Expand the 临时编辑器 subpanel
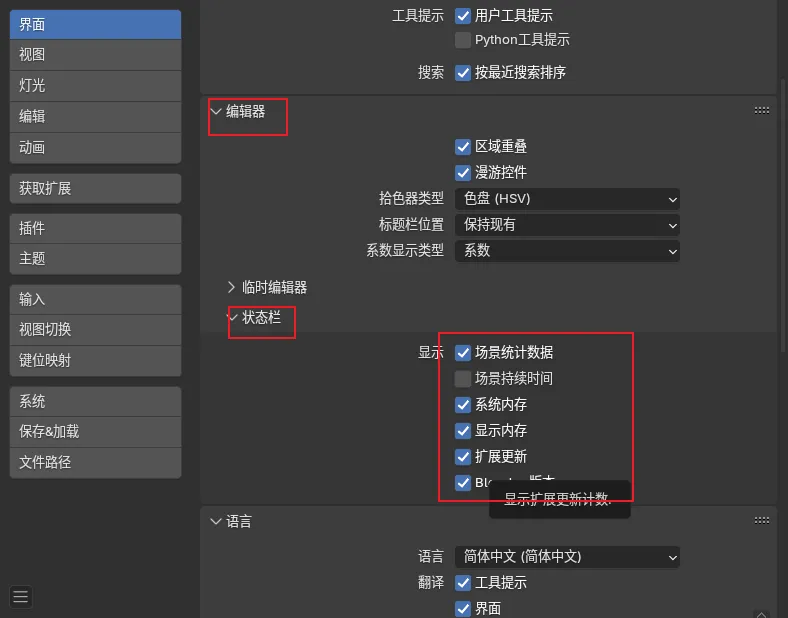The image size is (788, 618). point(266,287)
